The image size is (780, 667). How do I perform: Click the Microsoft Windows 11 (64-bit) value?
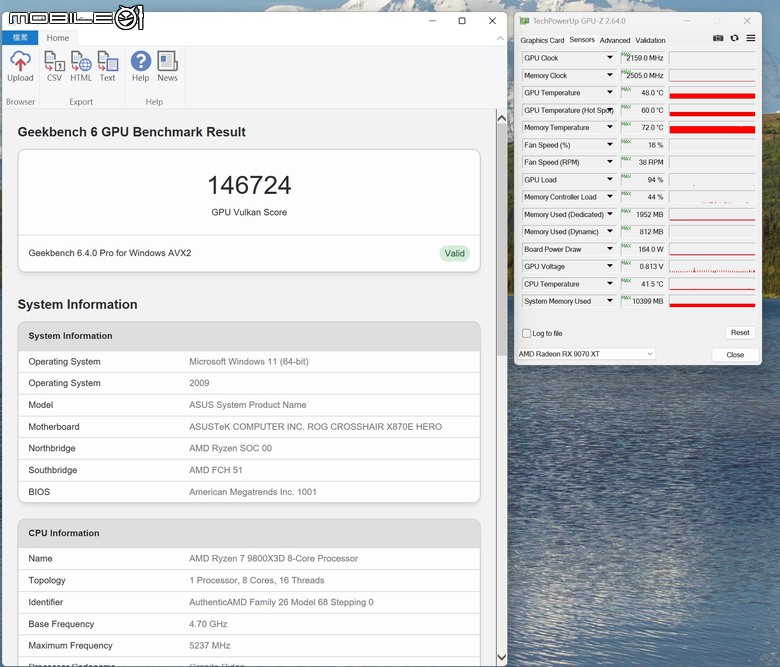249,362
